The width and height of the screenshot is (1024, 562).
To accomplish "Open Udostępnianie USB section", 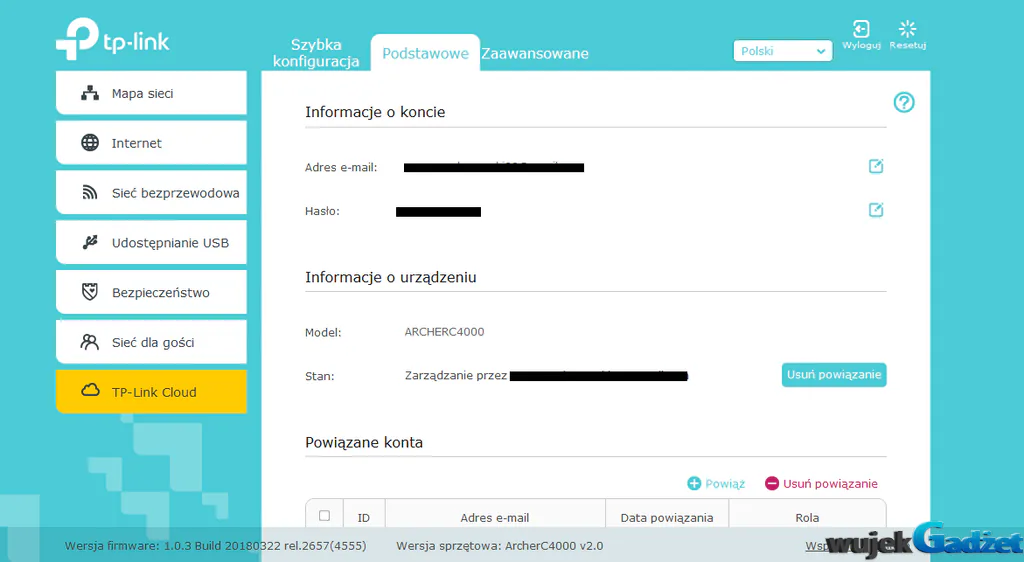I will coord(152,243).
